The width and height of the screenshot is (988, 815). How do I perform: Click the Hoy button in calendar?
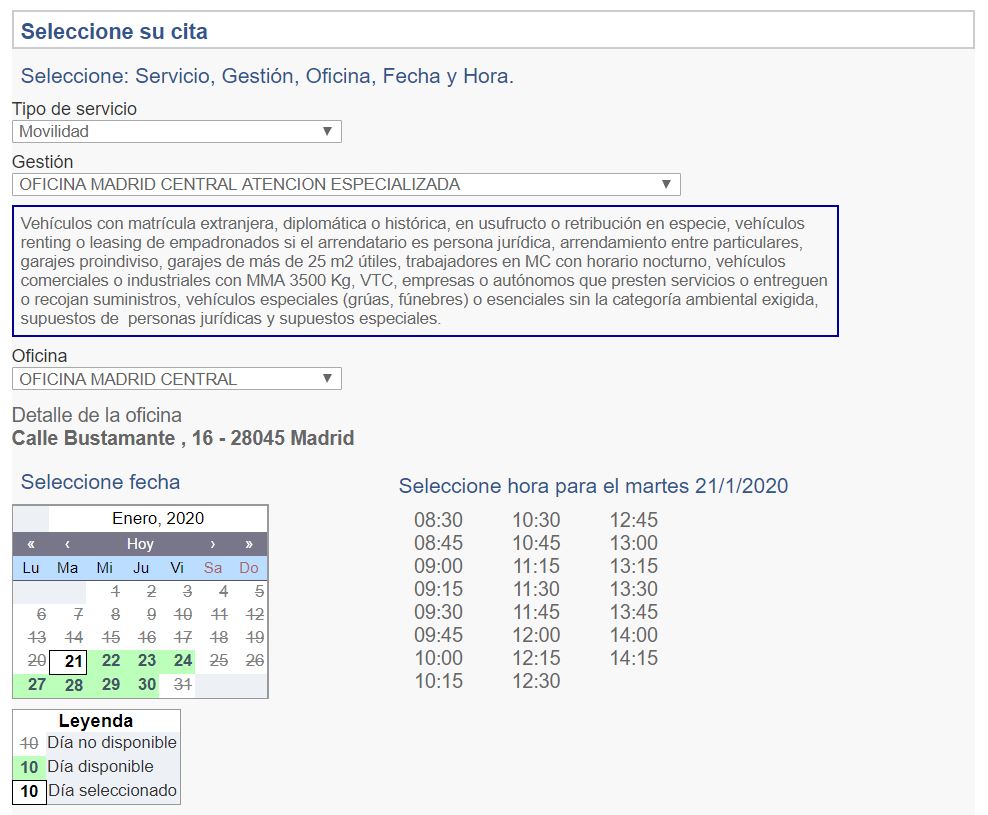(140, 544)
